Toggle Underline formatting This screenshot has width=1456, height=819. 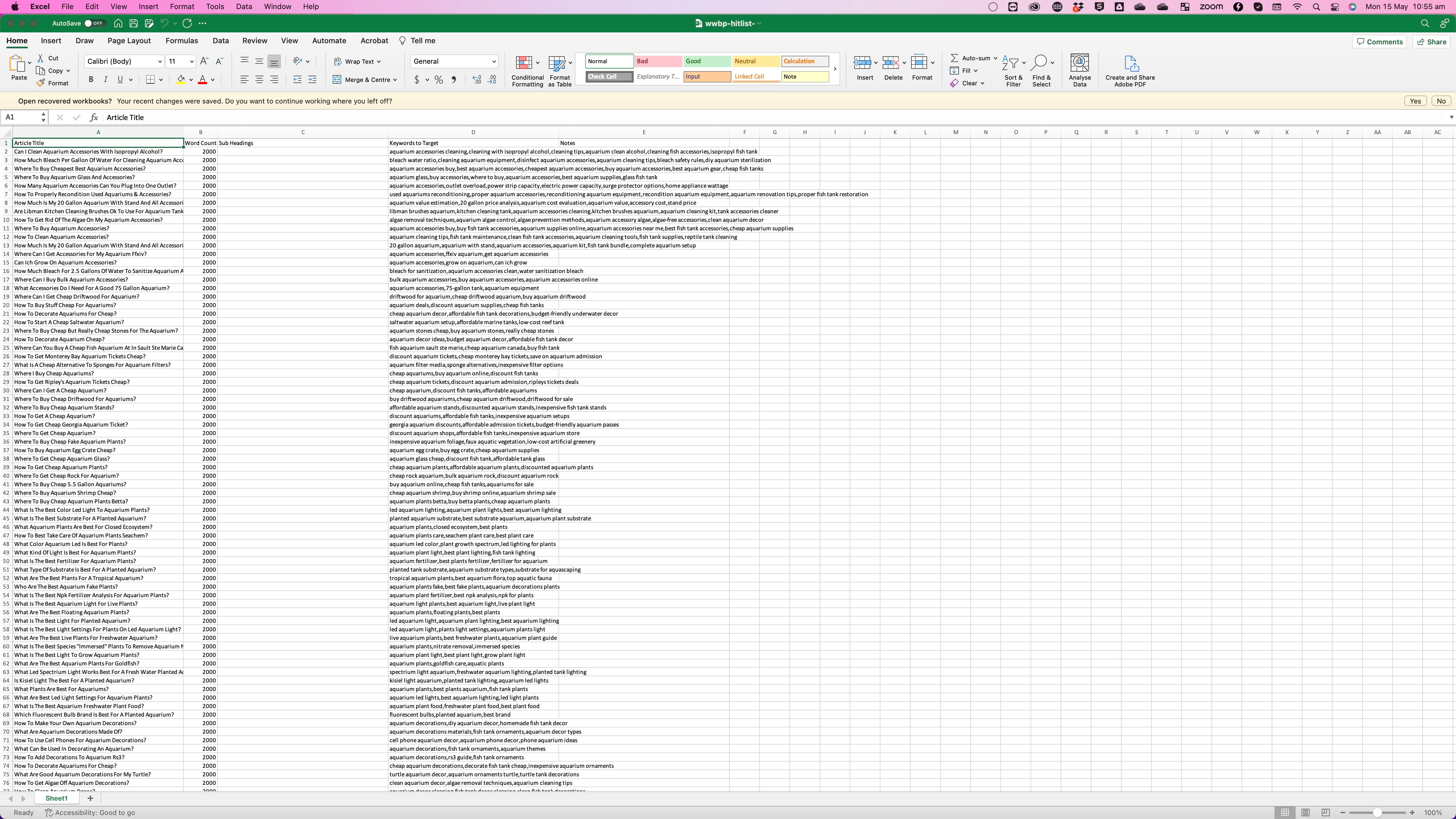[x=120, y=80]
